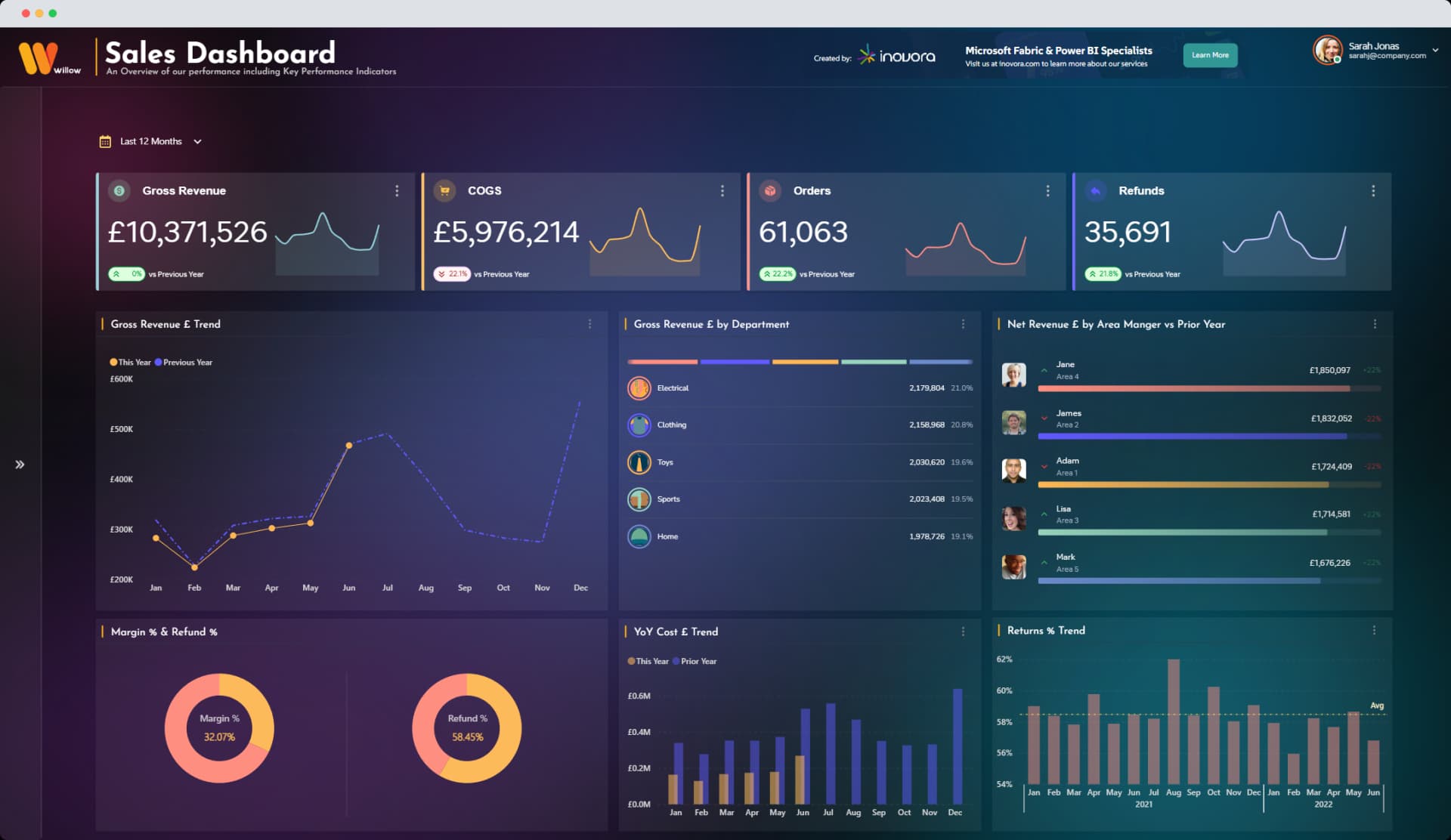The width and height of the screenshot is (1451, 840).
Task: Toggle the Prior Year legend in YoY Cost Trend
Action: point(698,660)
